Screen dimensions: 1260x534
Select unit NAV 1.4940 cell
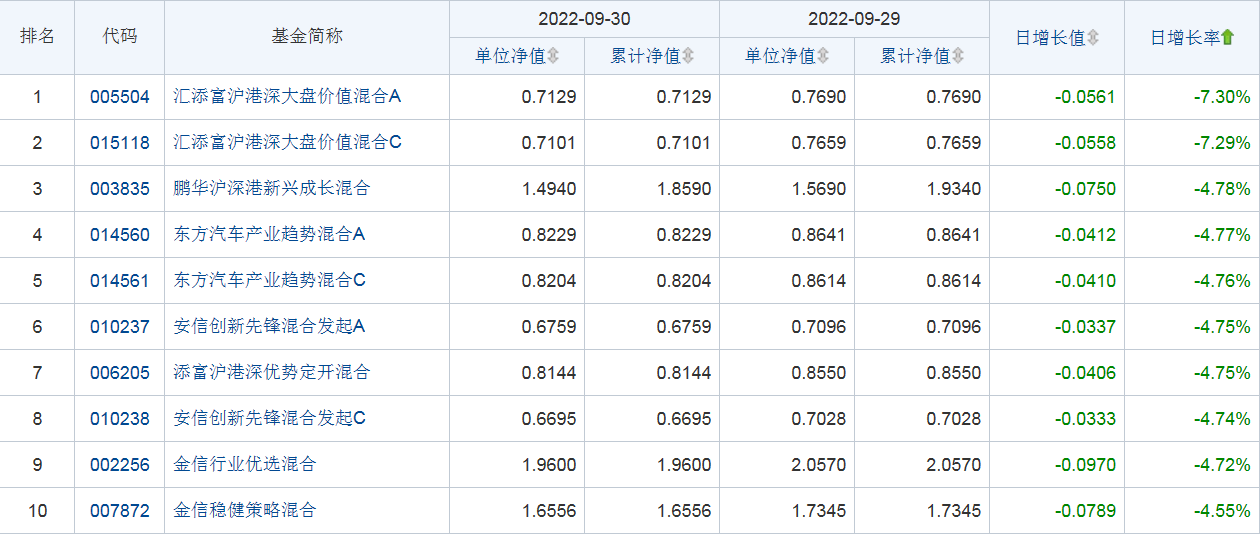pos(517,189)
